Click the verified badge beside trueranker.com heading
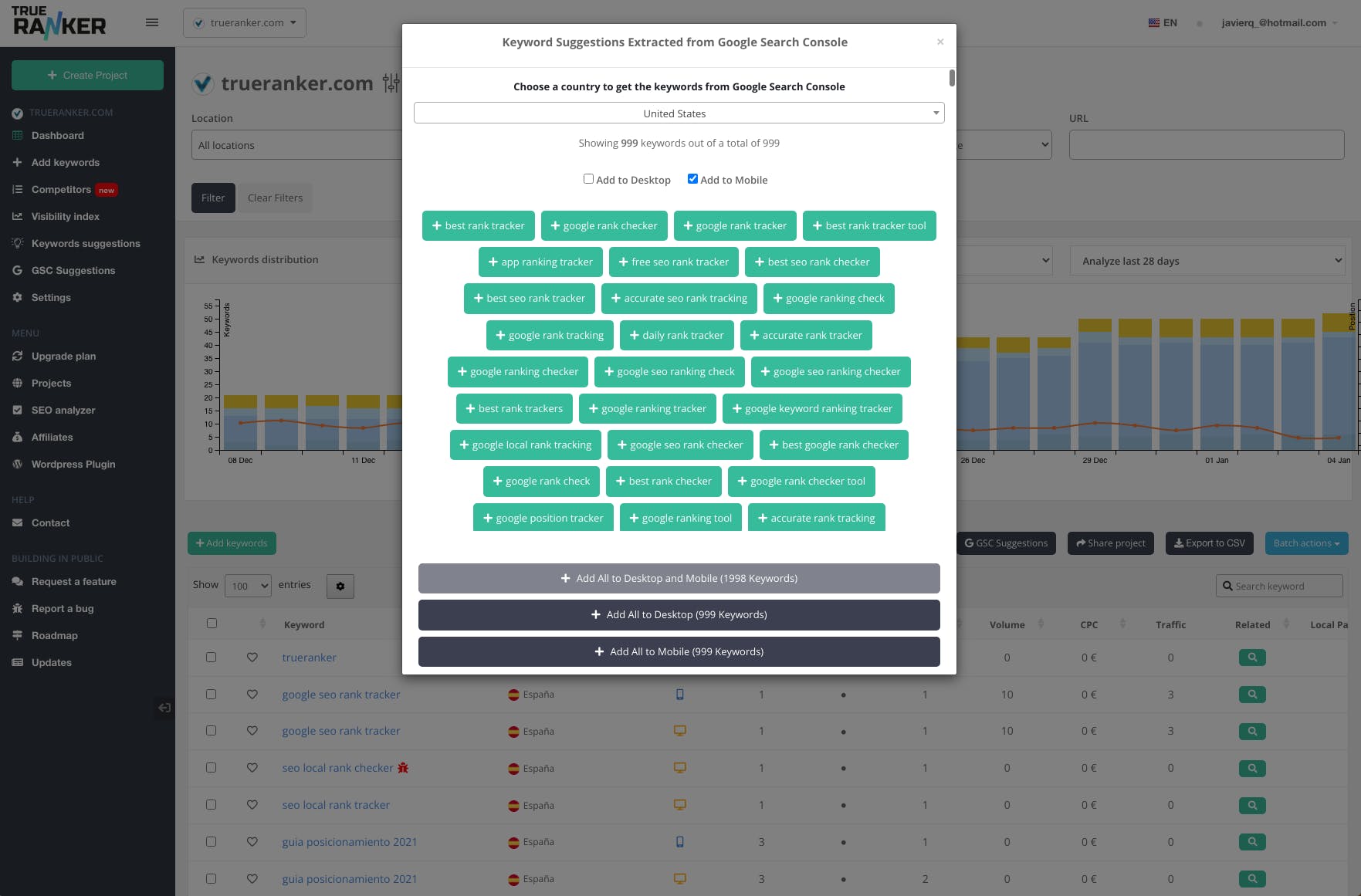This screenshot has width=1361, height=896. [203, 83]
